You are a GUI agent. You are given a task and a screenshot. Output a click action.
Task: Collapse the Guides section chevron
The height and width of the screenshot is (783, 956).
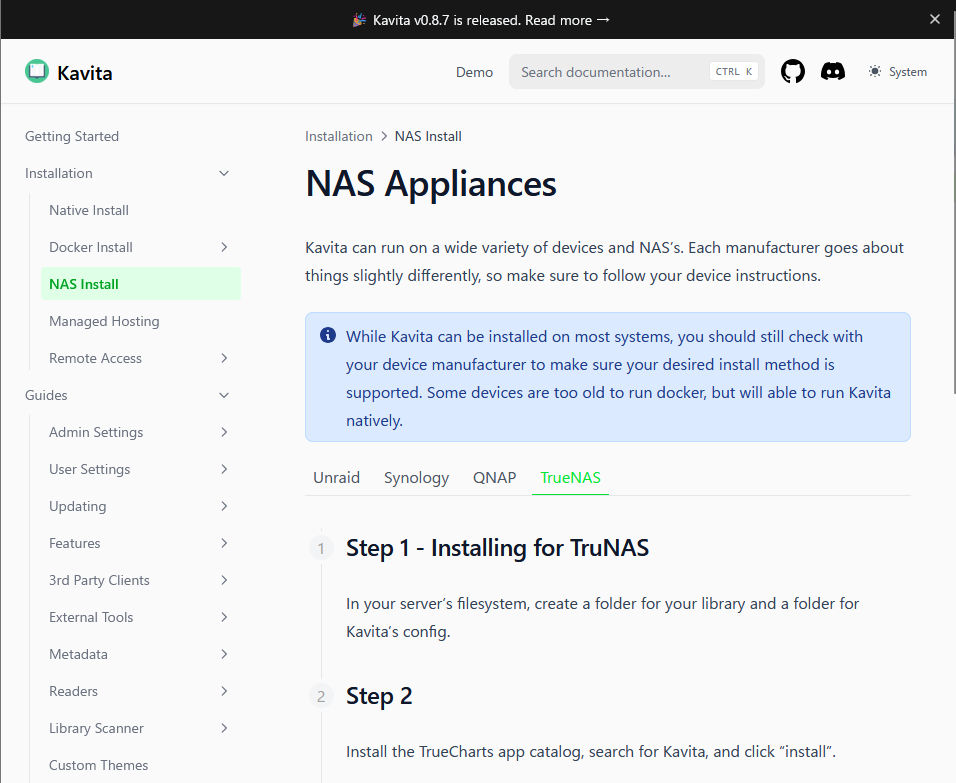point(224,395)
